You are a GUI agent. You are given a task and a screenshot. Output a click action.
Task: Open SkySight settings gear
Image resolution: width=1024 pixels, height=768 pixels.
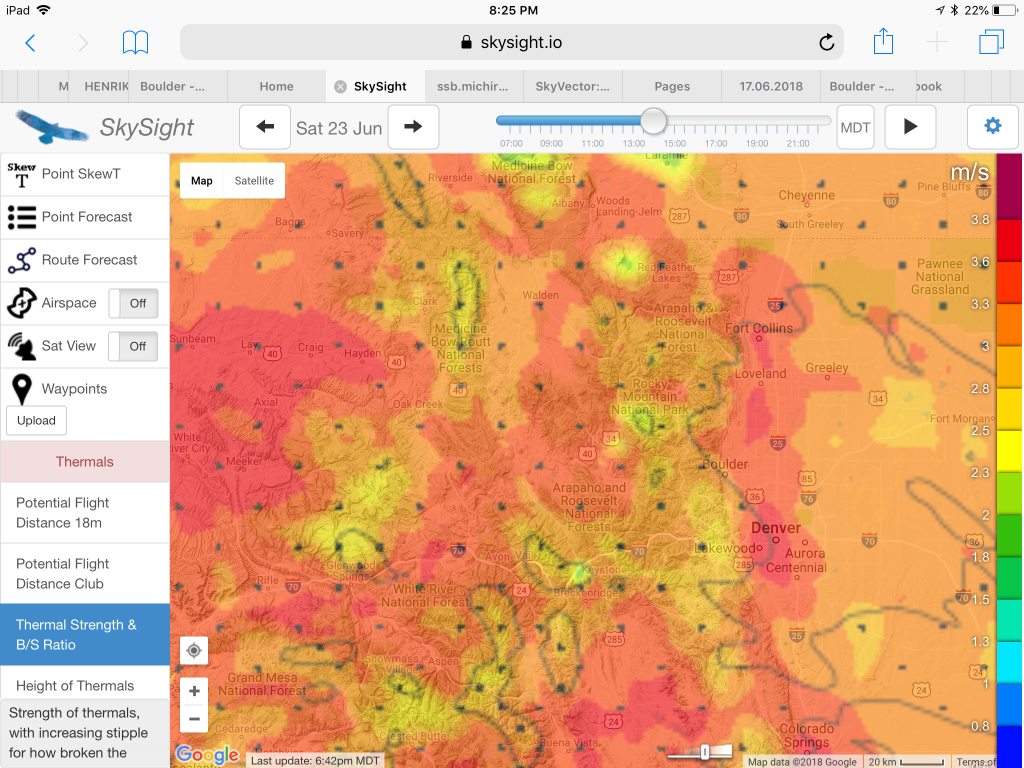pos(993,126)
